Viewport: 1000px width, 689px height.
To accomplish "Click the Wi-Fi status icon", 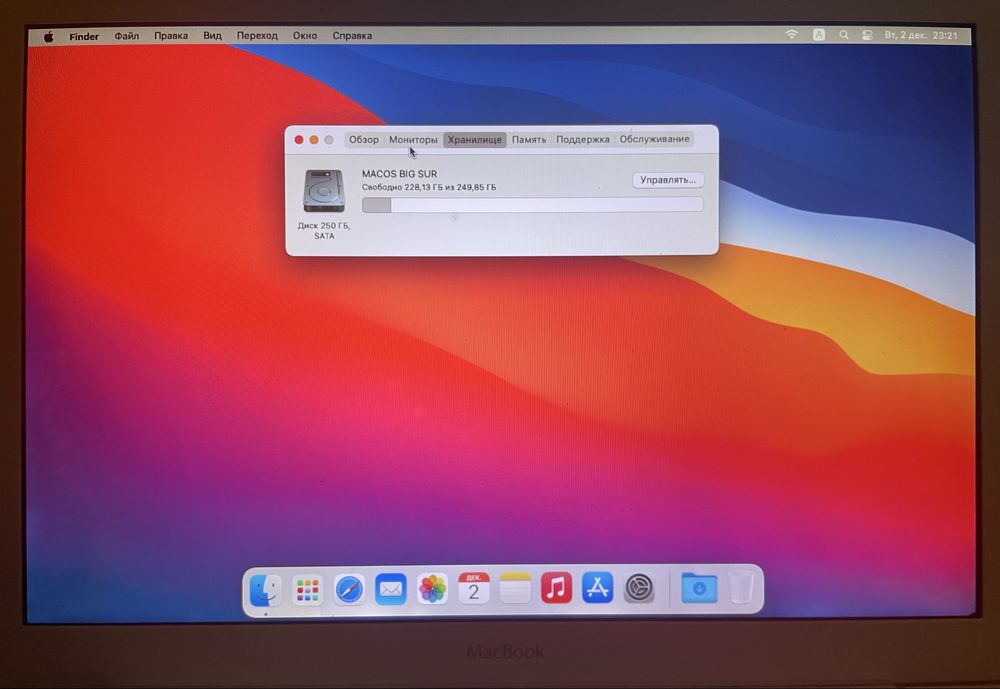I will [791, 34].
